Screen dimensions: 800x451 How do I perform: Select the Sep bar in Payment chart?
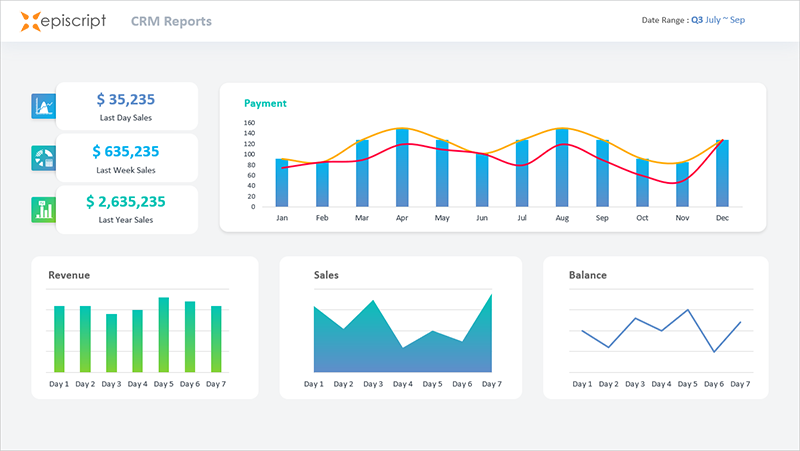[x=603, y=173]
